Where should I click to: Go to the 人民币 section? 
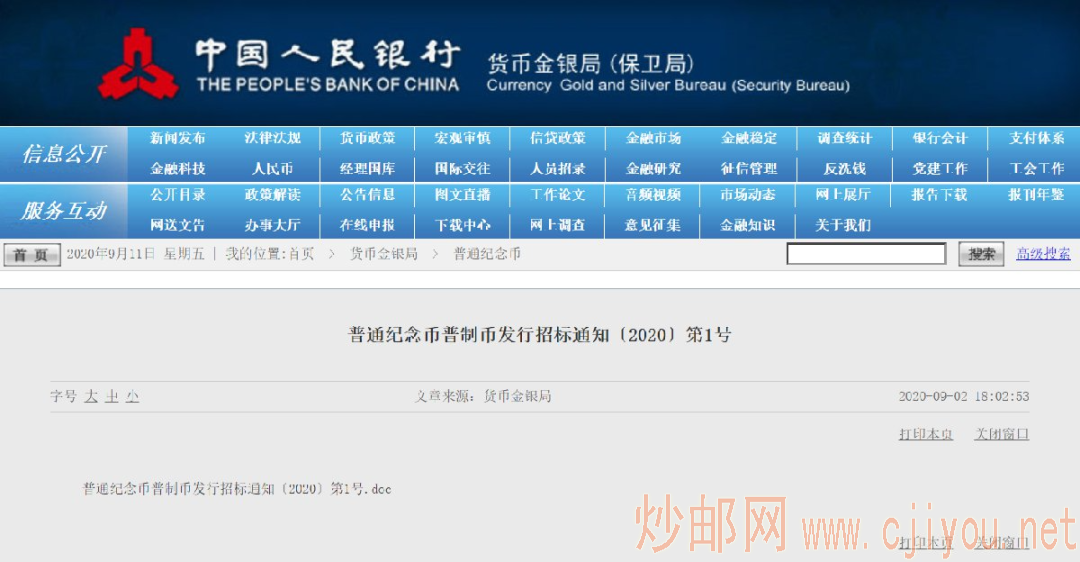point(273,169)
